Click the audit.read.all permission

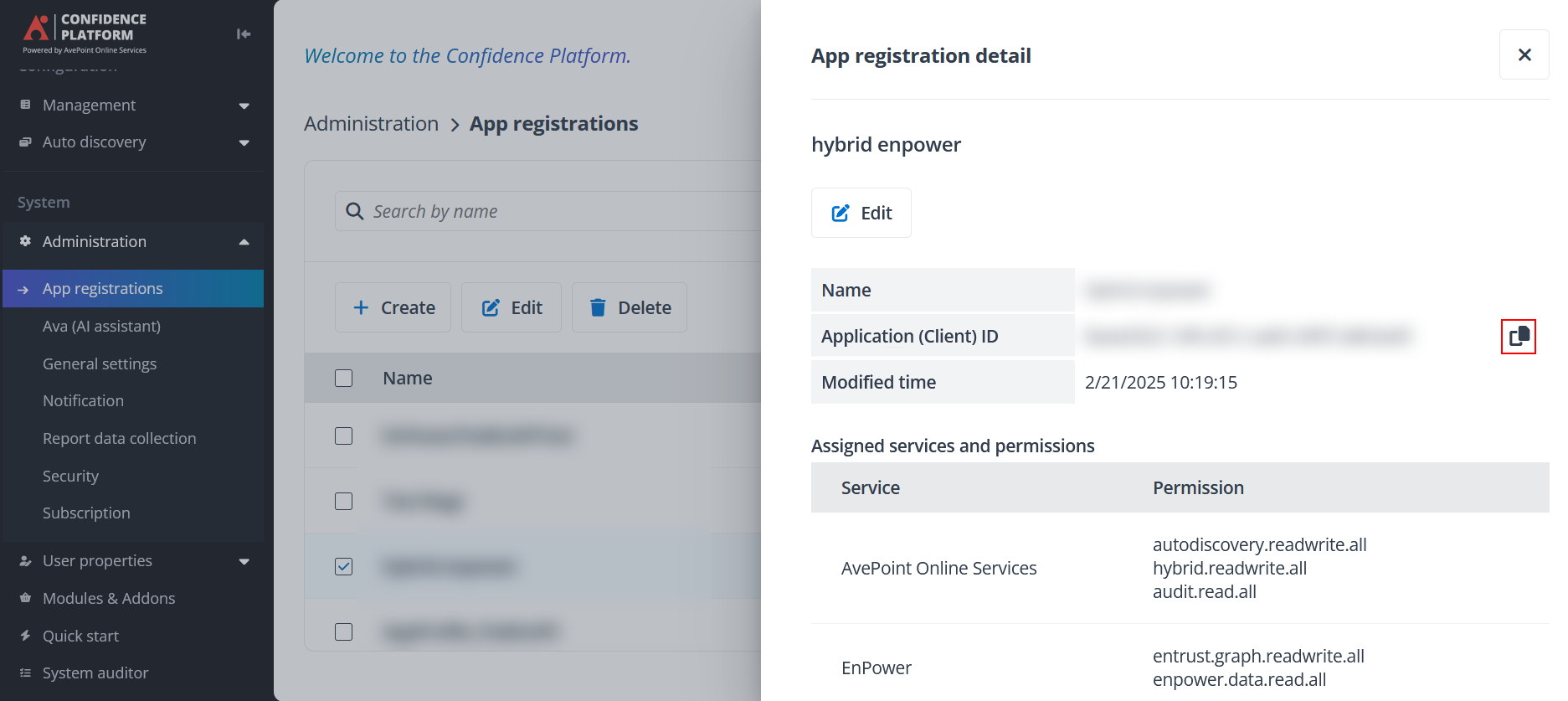1205,591
